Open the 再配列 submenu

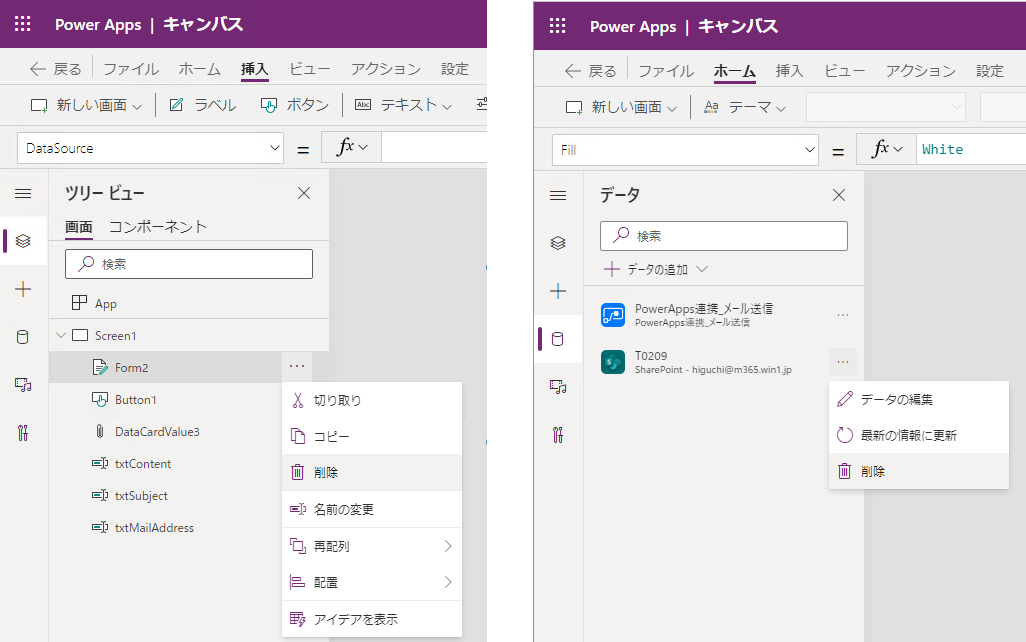(x=372, y=546)
